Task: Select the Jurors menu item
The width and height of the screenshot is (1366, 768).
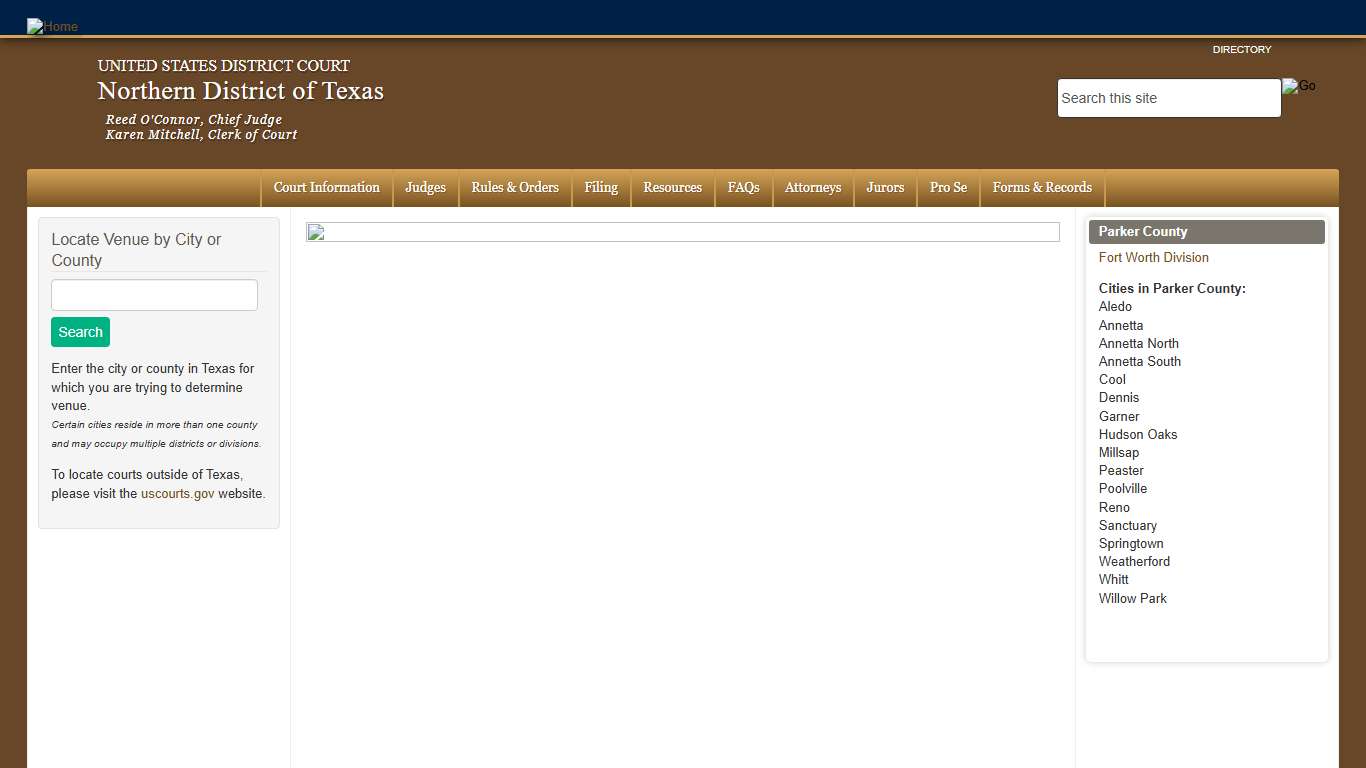Action: click(885, 188)
